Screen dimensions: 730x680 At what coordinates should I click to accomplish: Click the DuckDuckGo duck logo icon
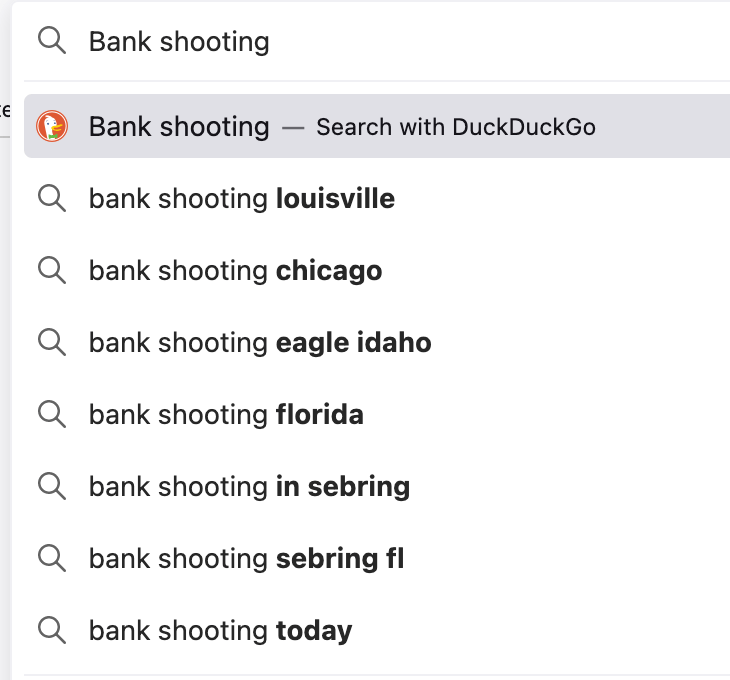52,127
